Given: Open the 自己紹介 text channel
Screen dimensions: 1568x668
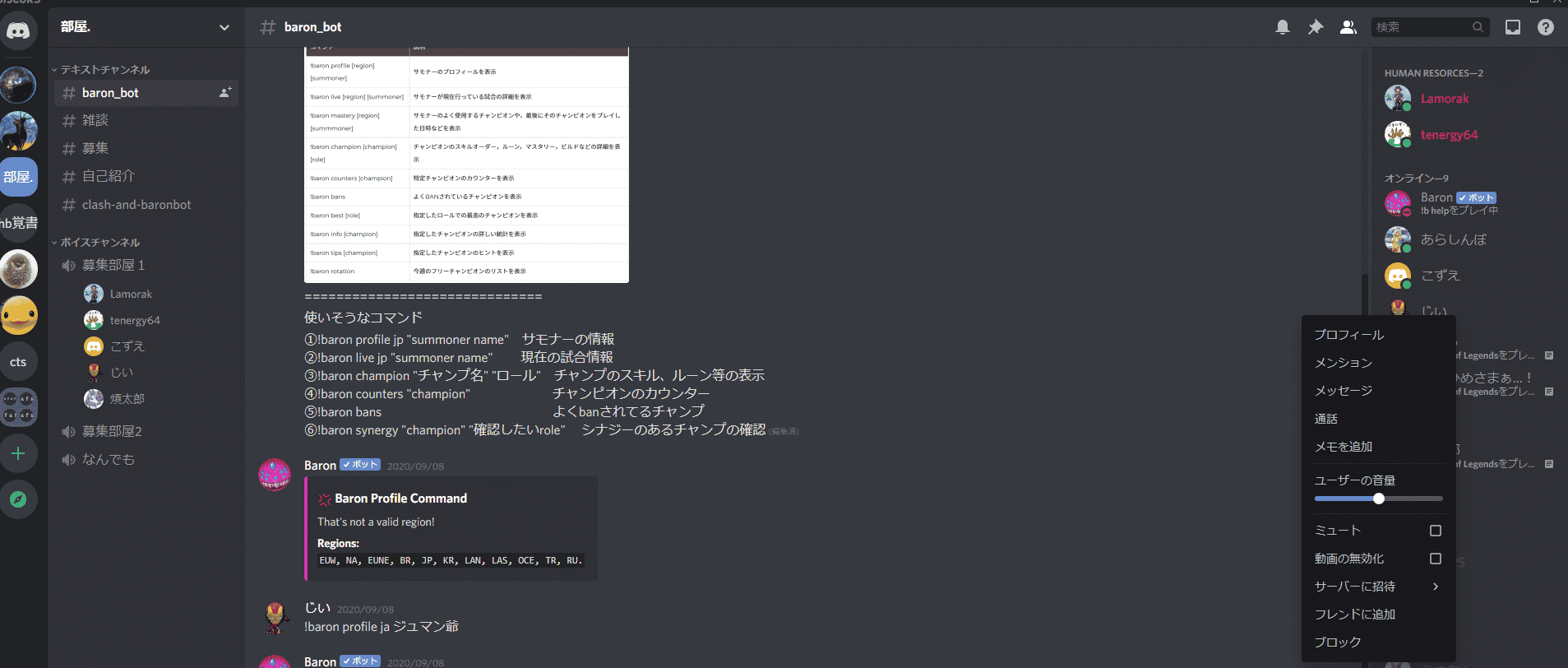Looking at the screenshot, I should coord(146,177).
